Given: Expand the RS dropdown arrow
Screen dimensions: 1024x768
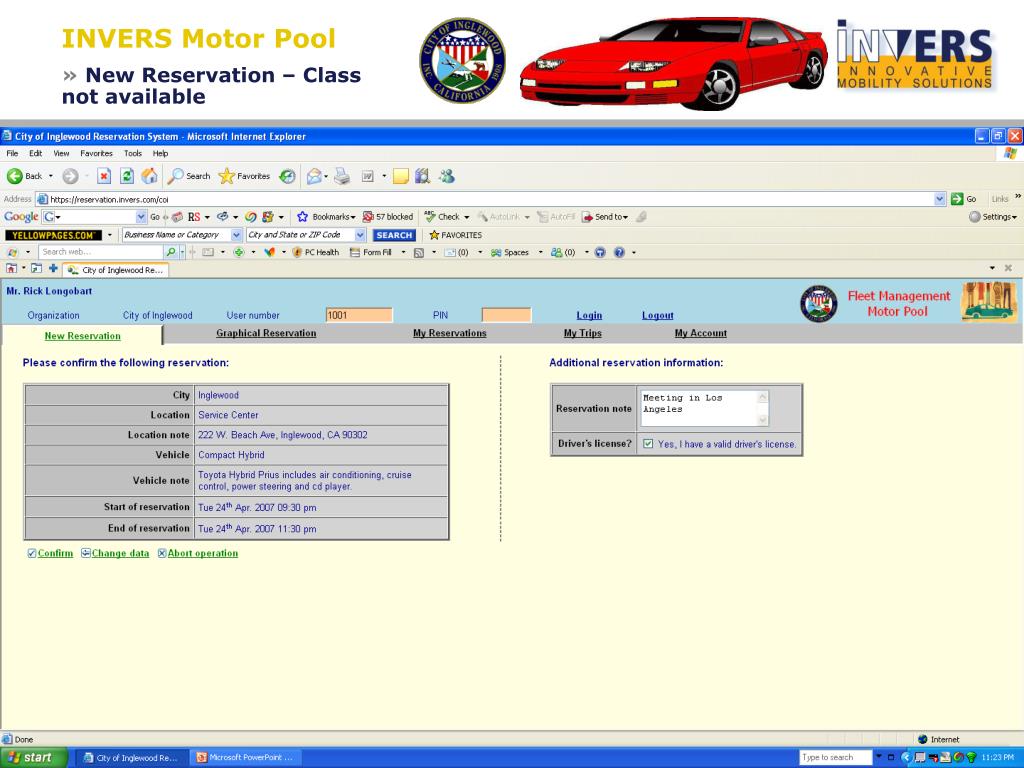Looking at the screenshot, I should pos(207,217).
